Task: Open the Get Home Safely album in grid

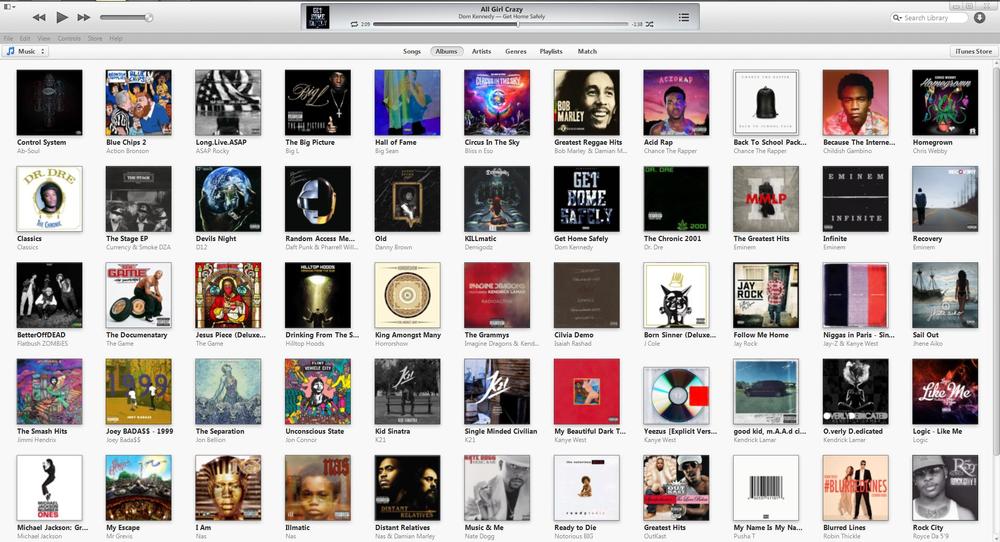Action: [587, 199]
